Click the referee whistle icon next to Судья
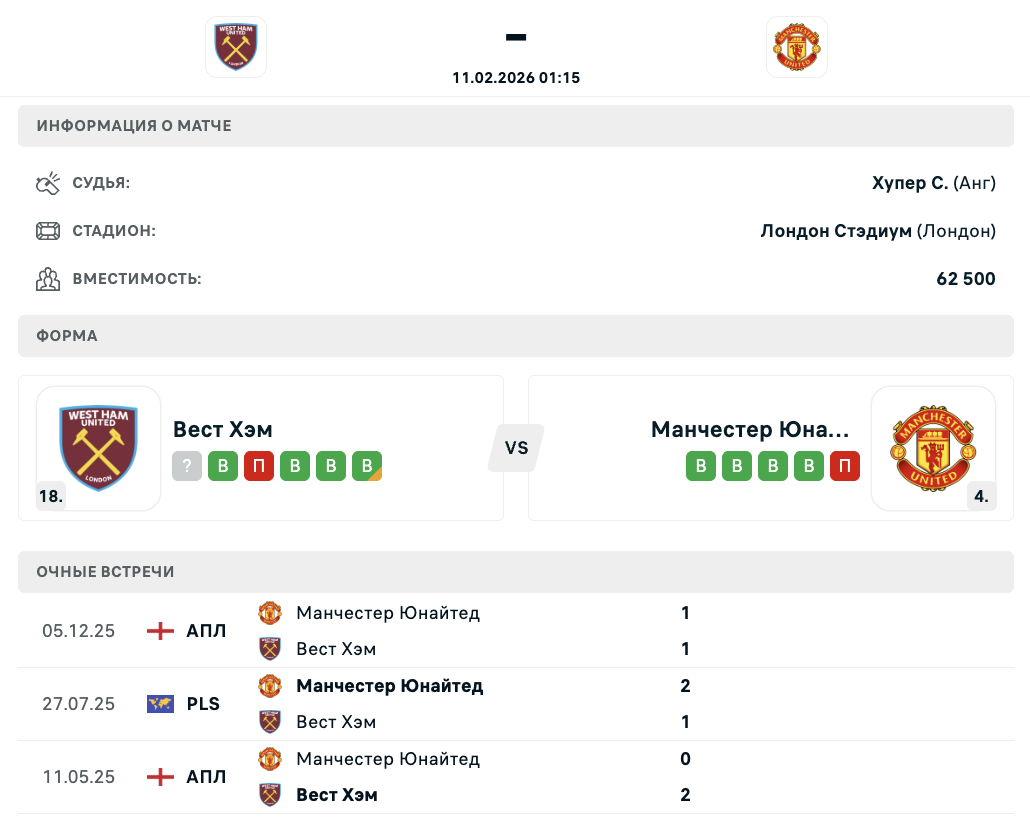The height and width of the screenshot is (824, 1030). (x=48, y=183)
